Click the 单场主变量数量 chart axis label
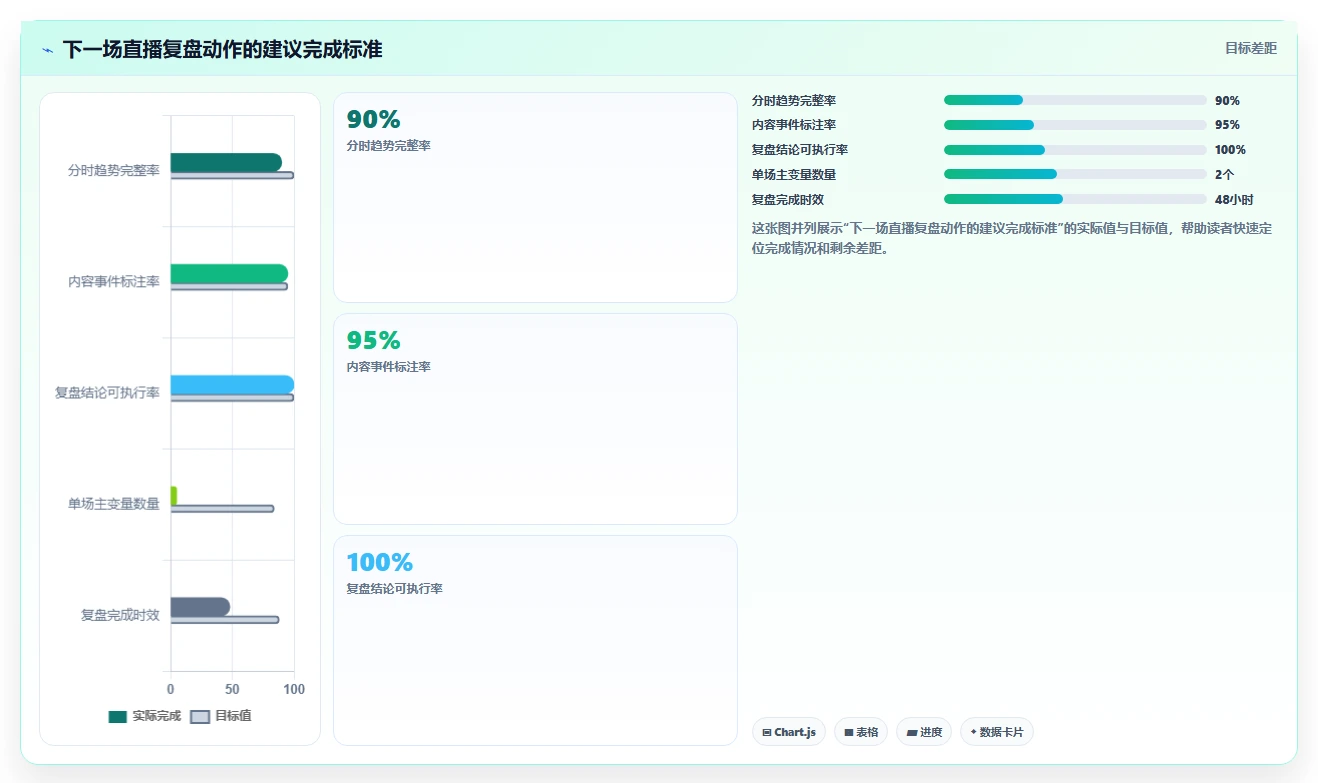Screen dimensions: 1318x783 point(114,504)
